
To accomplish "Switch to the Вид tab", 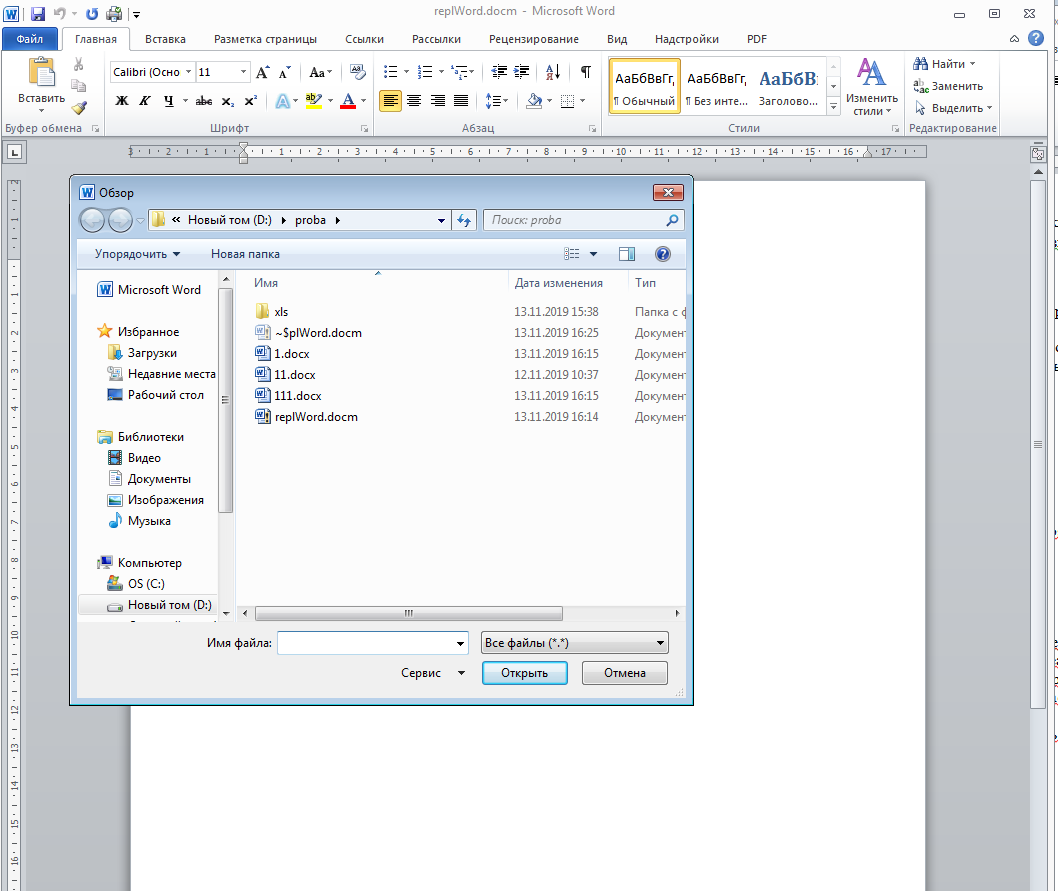I will tap(617, 39).
